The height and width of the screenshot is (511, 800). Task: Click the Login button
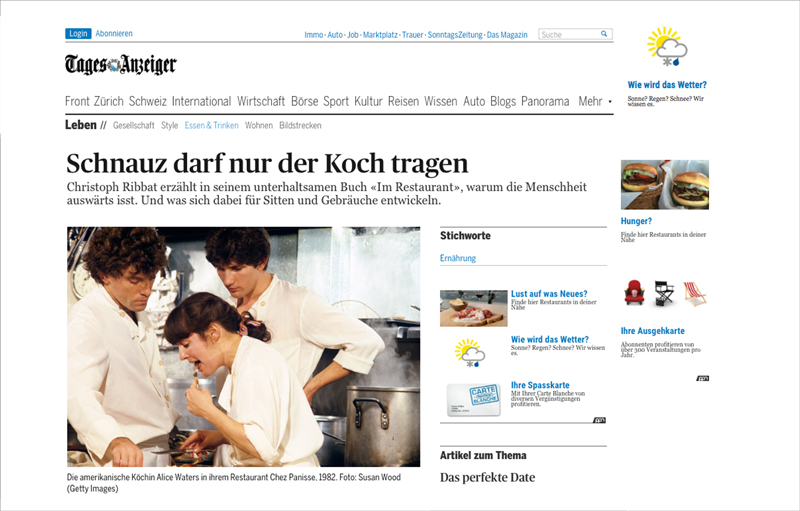[78, 34]
